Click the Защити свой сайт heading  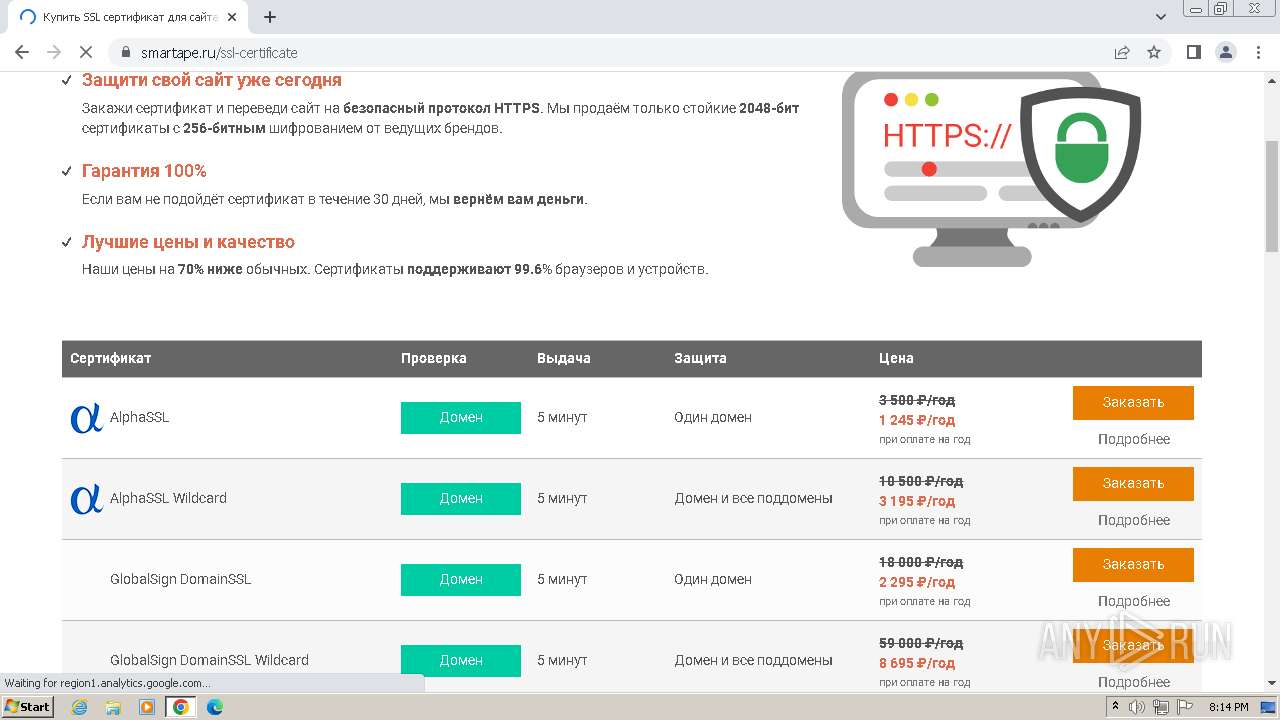[211, 80]
